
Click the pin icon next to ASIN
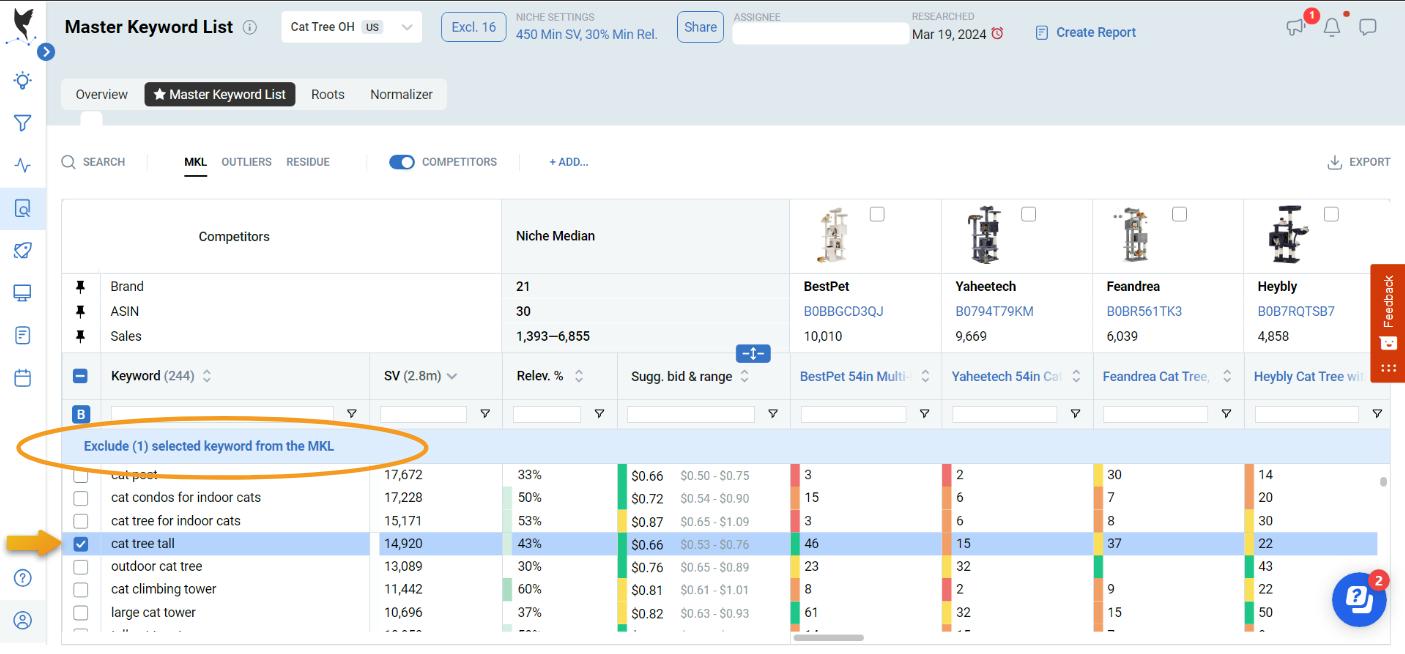81,312
